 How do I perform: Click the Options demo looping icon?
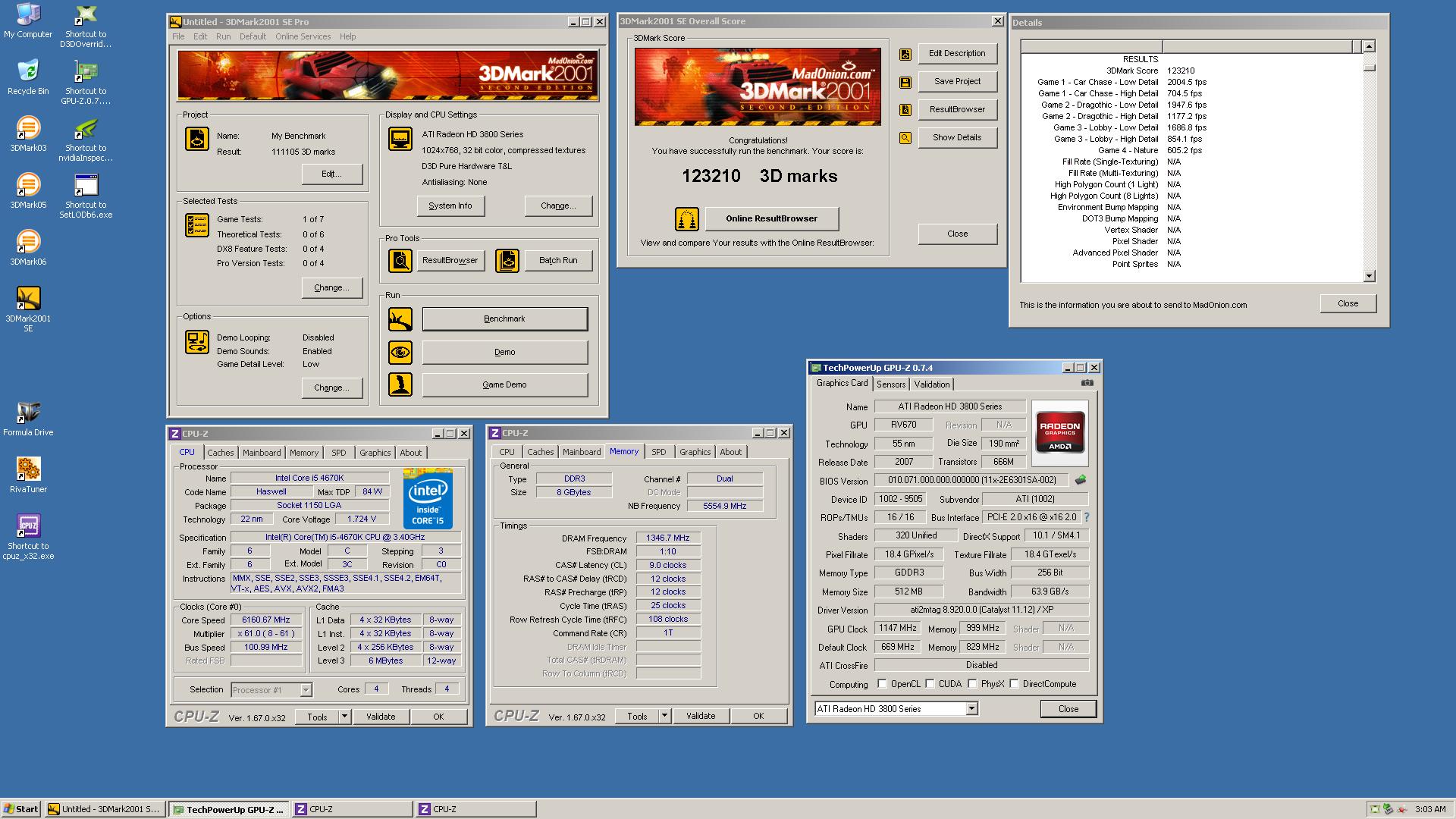pyautogui.click(x=197, y=342)
